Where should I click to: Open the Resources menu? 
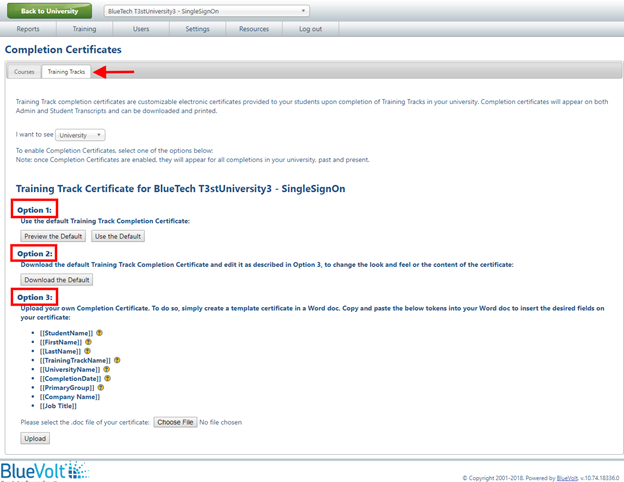pyautogui.click(x=254, y=29)
